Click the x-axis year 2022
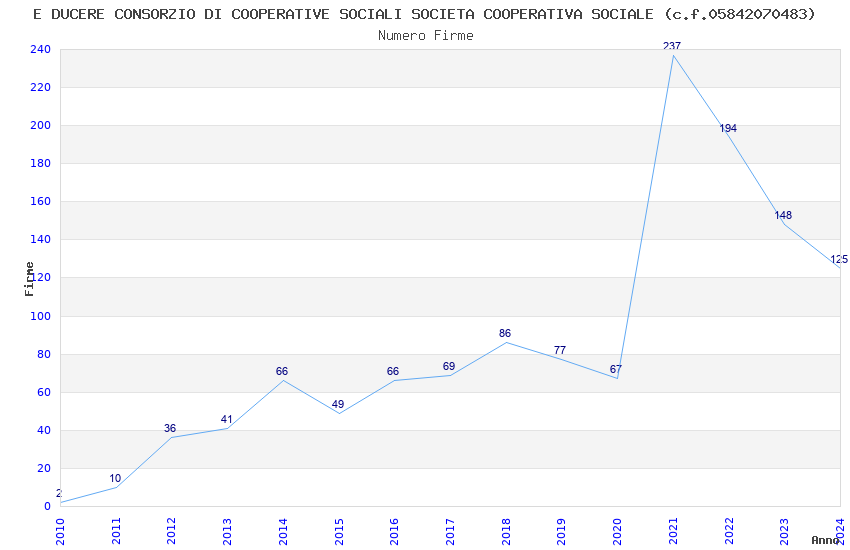This screenshot has height=550, width=850. (729, 531)
